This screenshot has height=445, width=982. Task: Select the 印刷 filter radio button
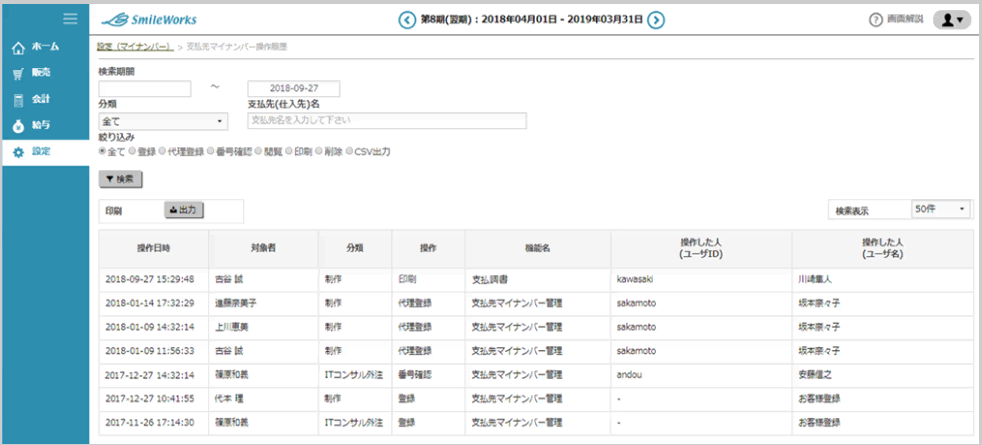[x=288, y=152]
